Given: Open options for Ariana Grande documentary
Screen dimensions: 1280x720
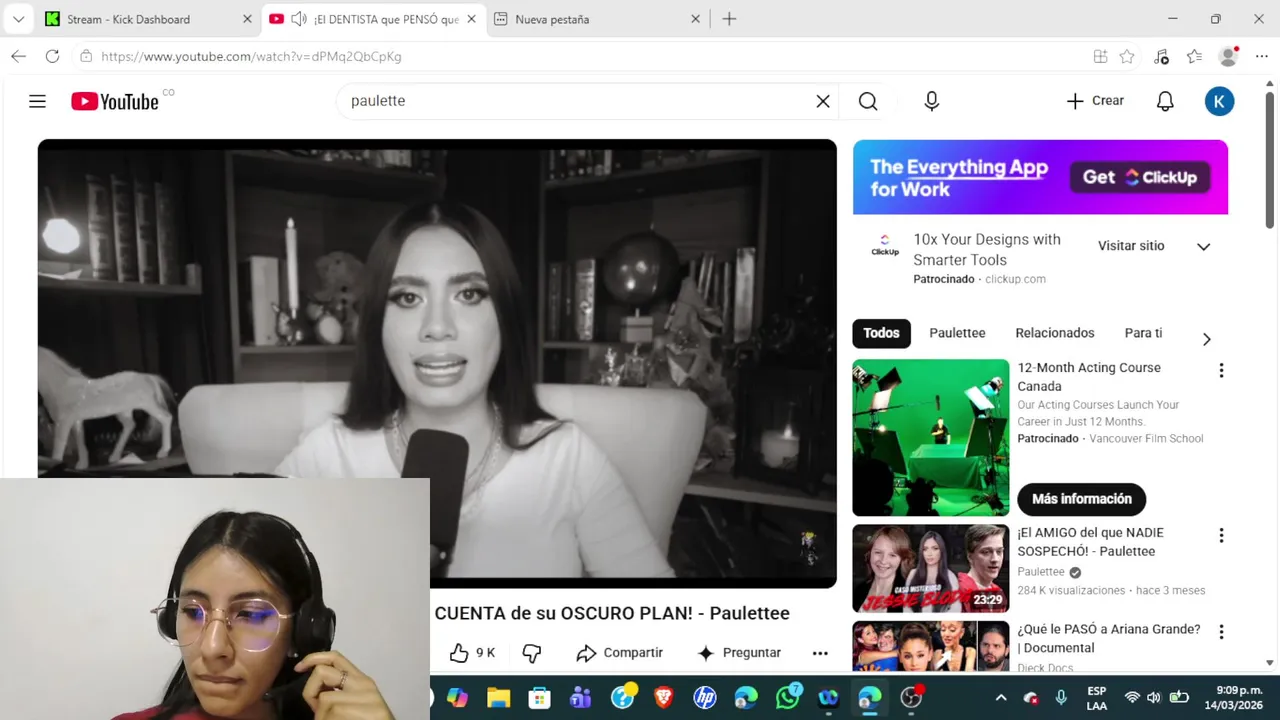Looking at the screenshot, I should 1221,632.
